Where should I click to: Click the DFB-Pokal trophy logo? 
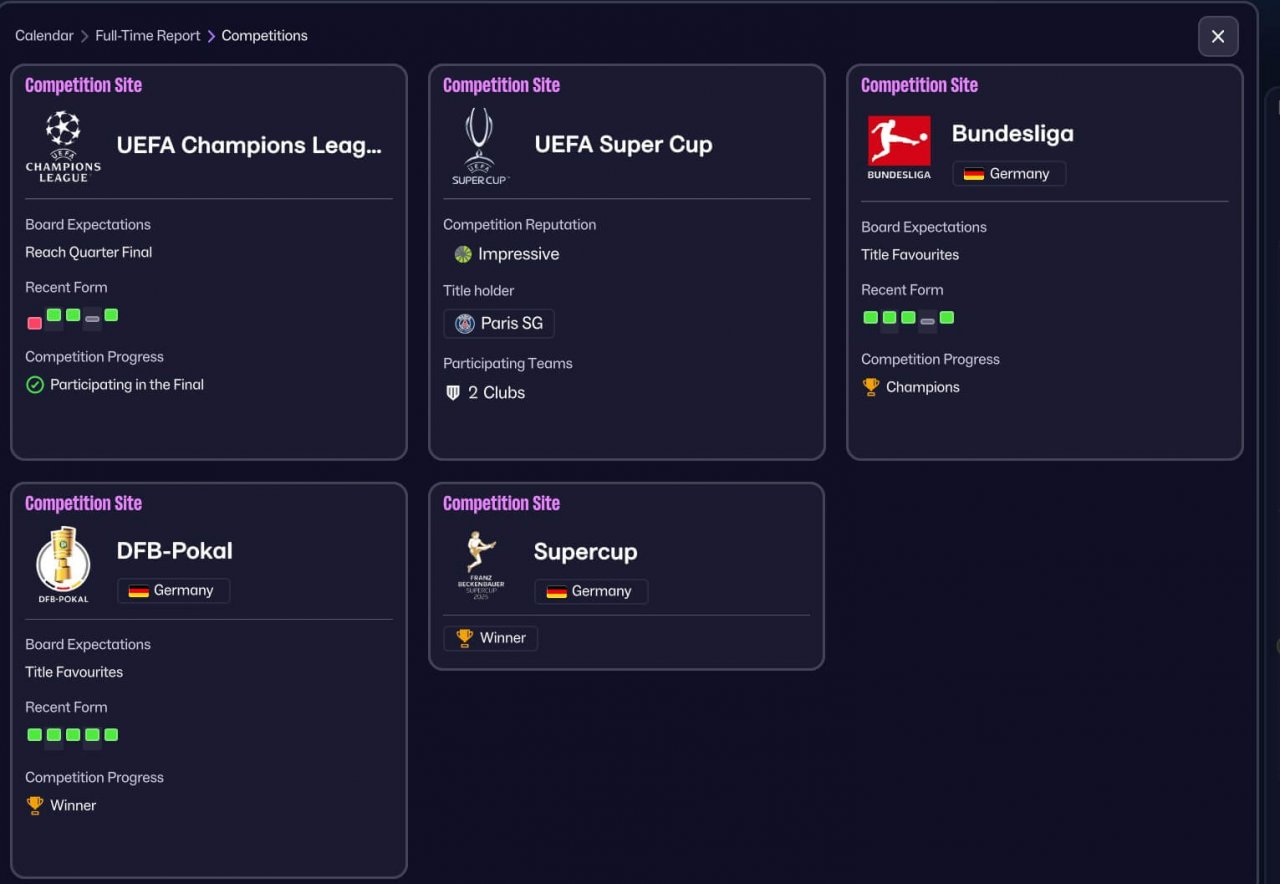tap(63, 565)
